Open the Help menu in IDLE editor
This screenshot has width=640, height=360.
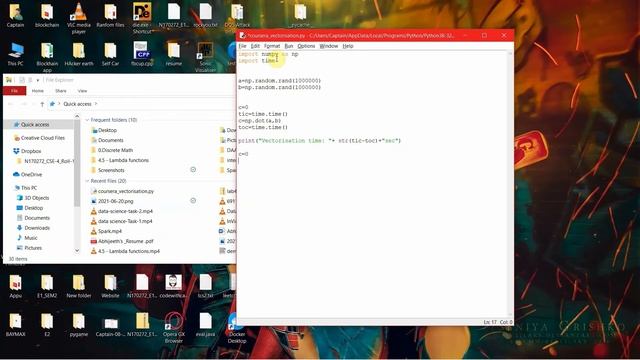pos(348,46)
